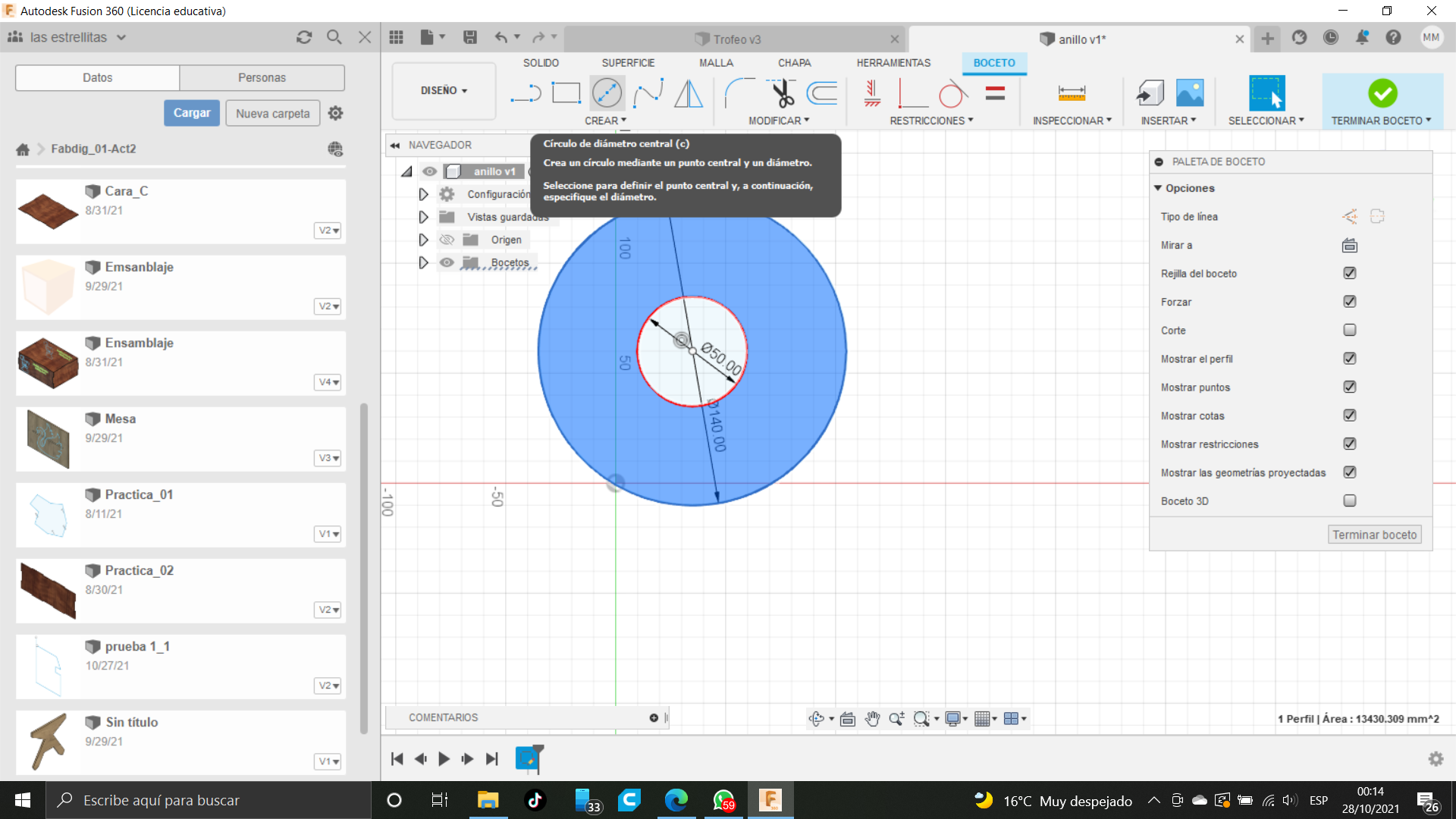
Task: Expand the Origen tree node
Action: pos(423,240)
